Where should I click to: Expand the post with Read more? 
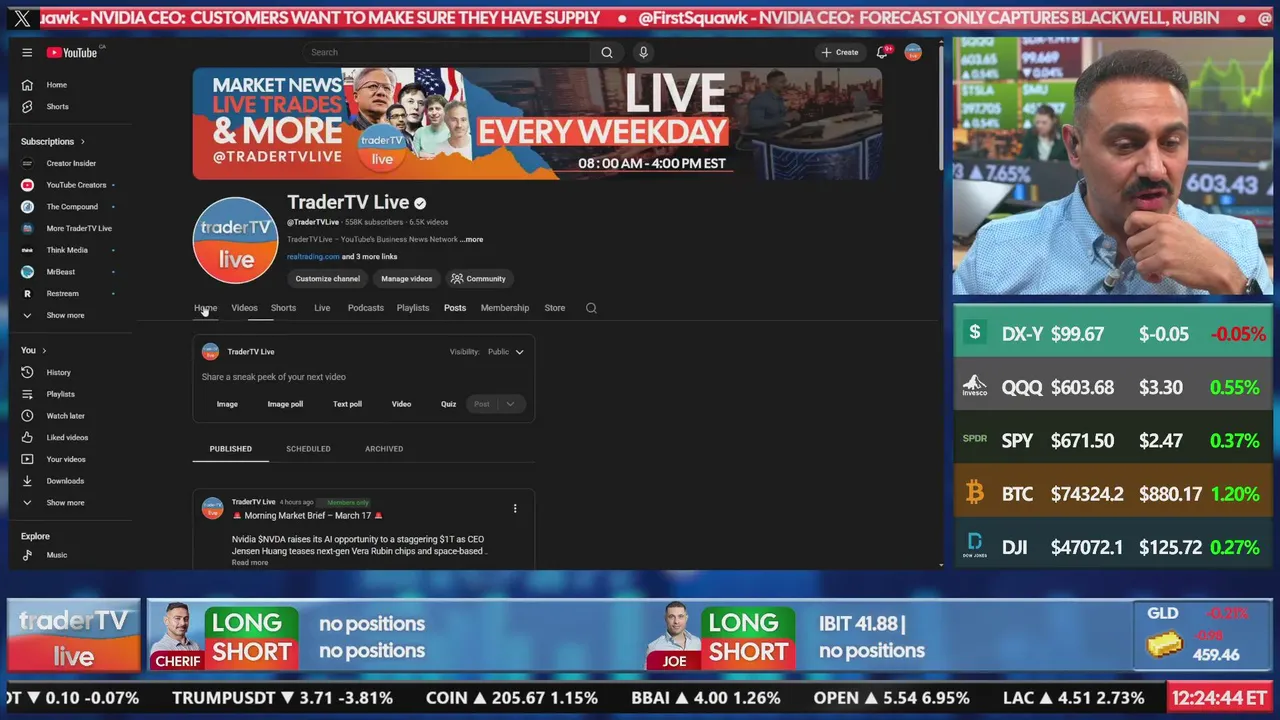click(x=250, y=563)
